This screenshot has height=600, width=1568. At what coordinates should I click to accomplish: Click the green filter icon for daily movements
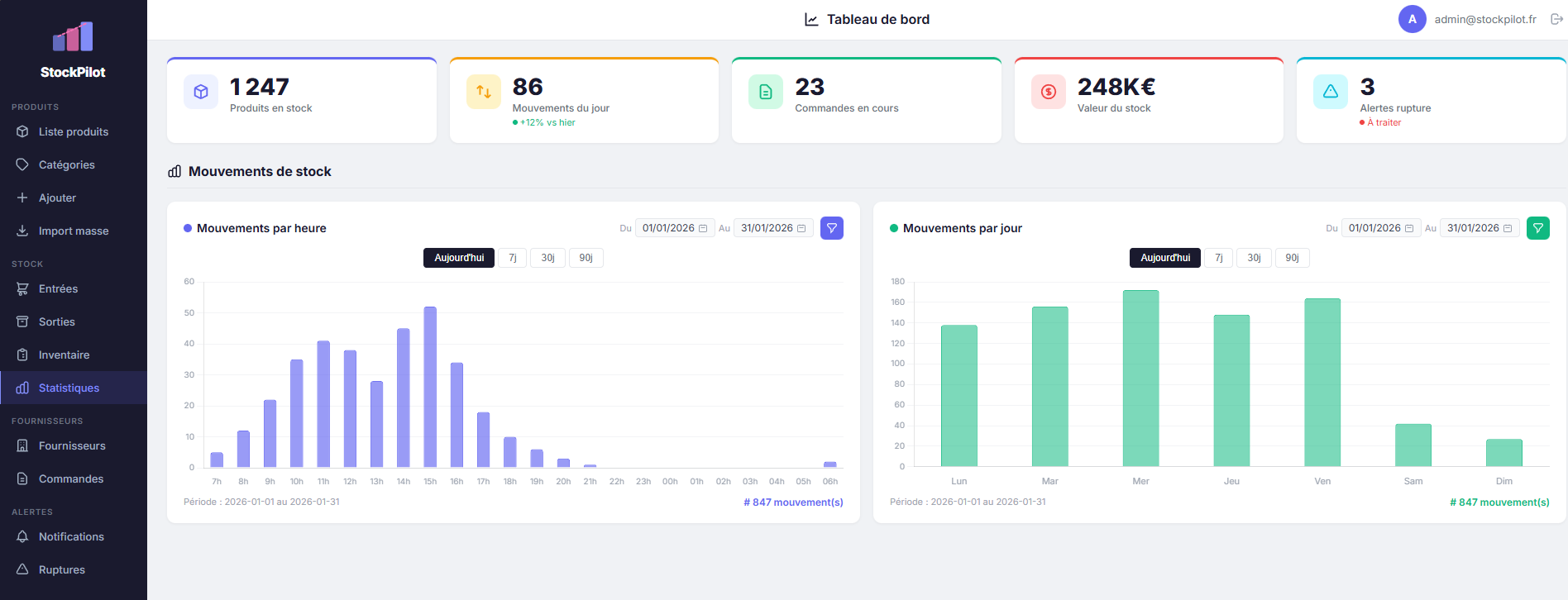click(1537, 228)
